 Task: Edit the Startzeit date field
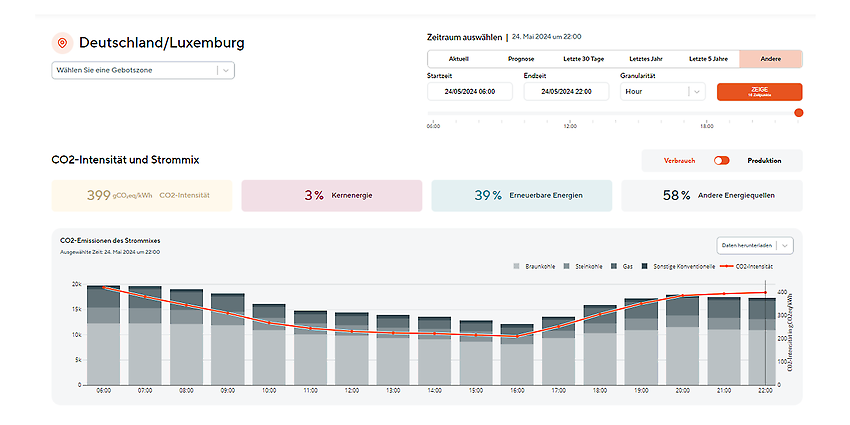[x=470, y=92]
